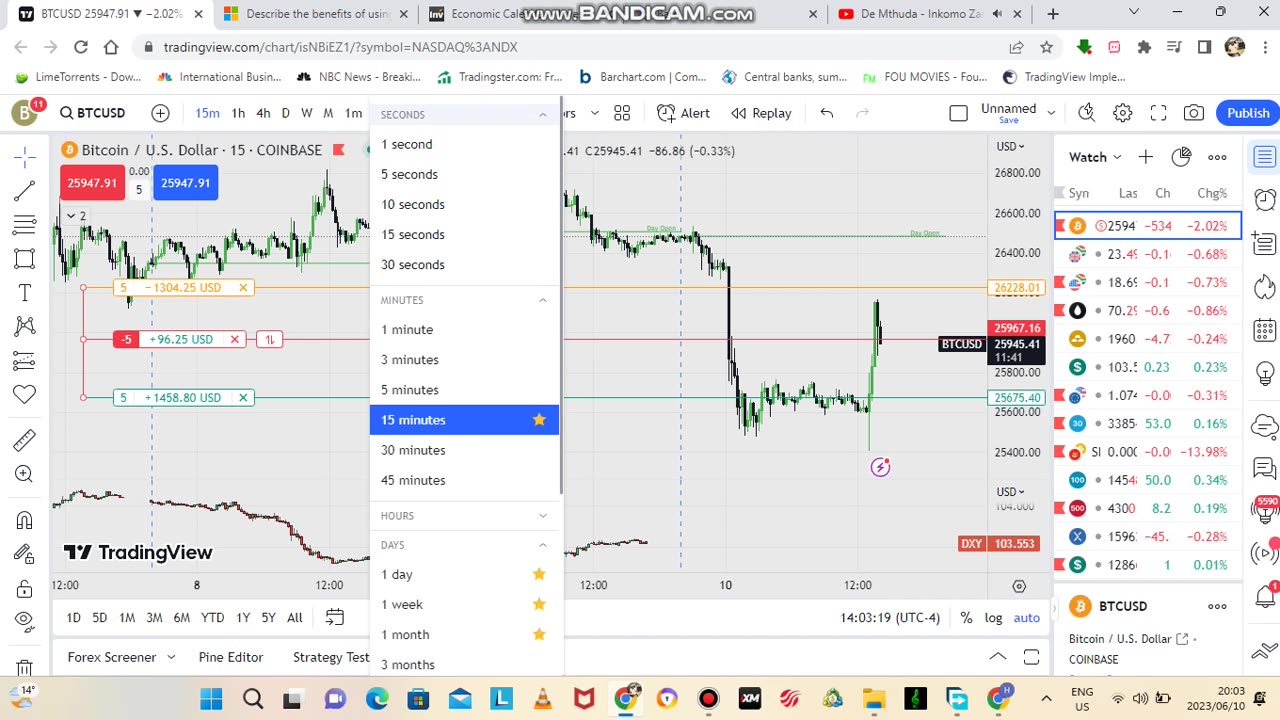This screenshot has height=720, width=1280.
Task: Select 30 seconds interval
Action: tap(464, 264)
